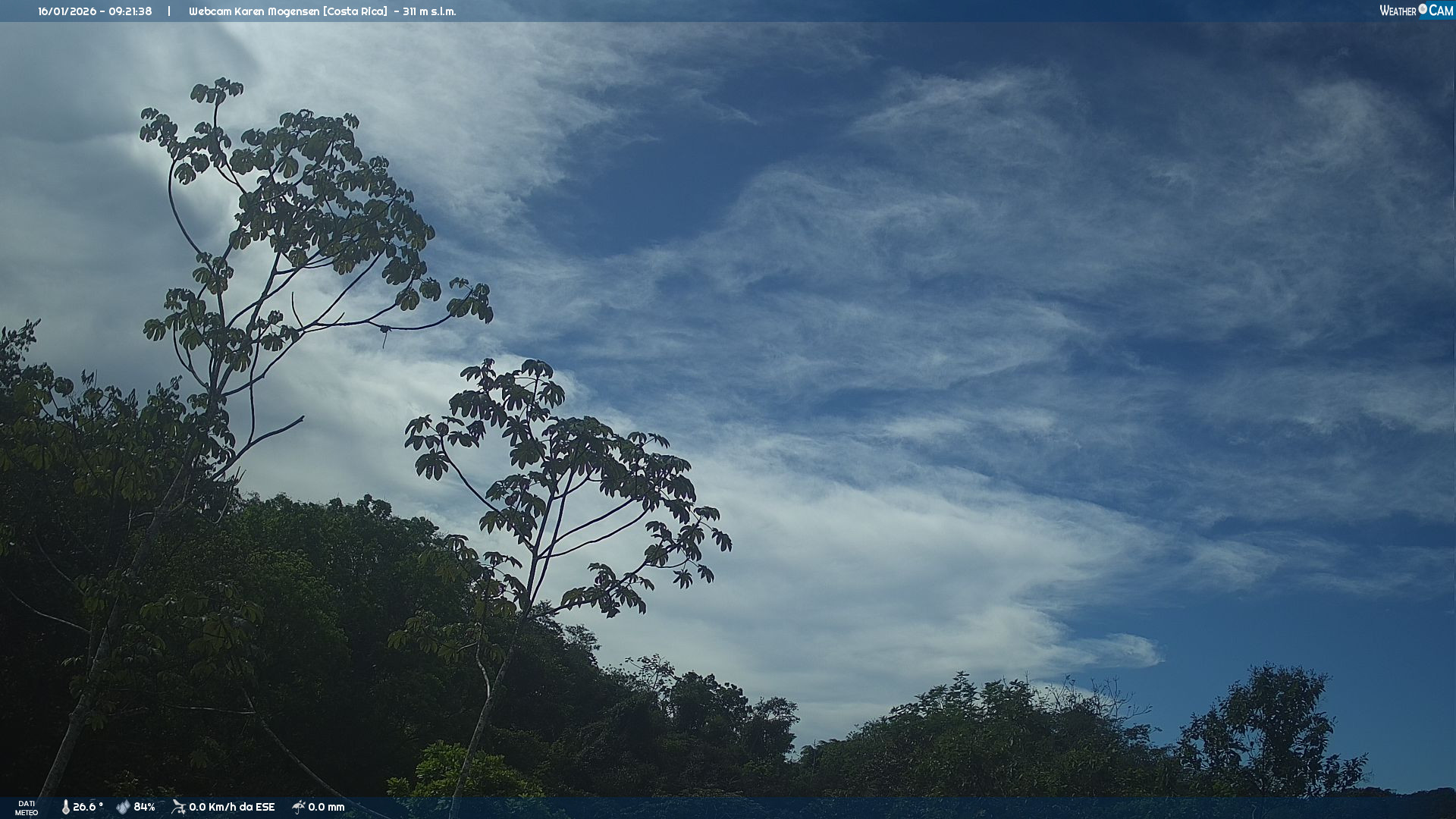Image resolution: width=1456 pixels, height=819 pixels.
Task: Click the rain umbrella precipitation icon
Action: tap(298, 807)
